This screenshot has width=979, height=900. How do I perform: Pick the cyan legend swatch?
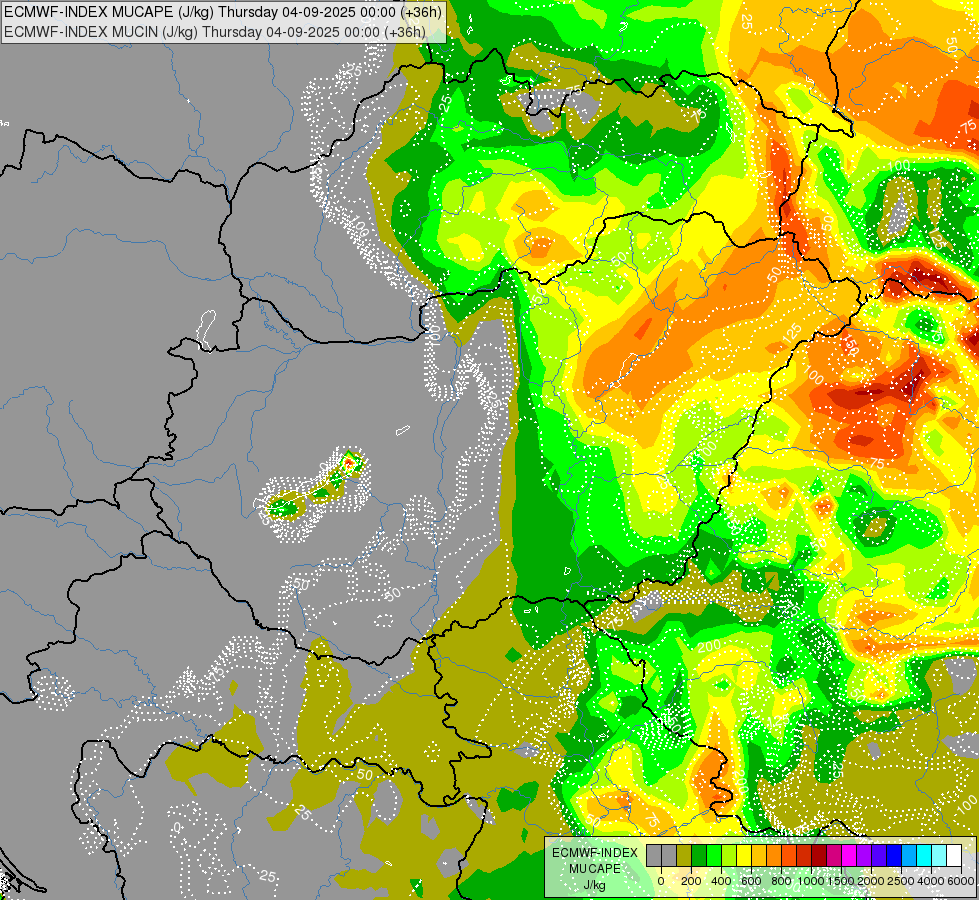pyautogui.click(x=925, y=856)
